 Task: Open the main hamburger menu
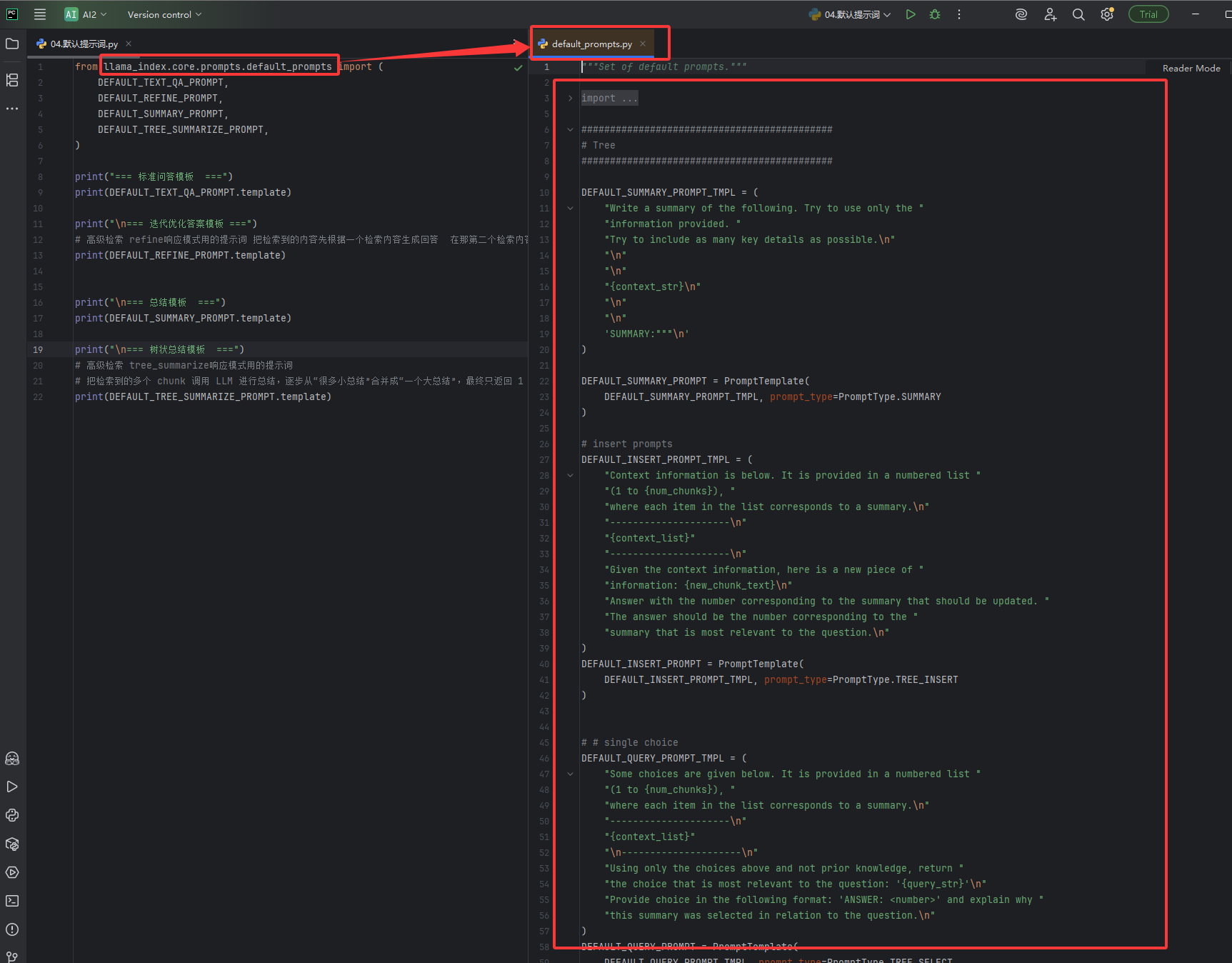tap(40, 14)
